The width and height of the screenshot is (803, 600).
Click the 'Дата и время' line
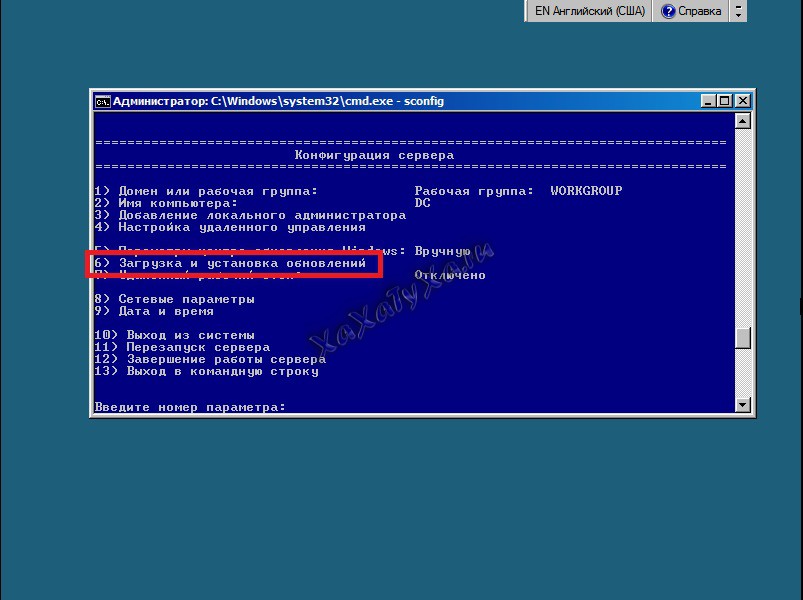154,311
